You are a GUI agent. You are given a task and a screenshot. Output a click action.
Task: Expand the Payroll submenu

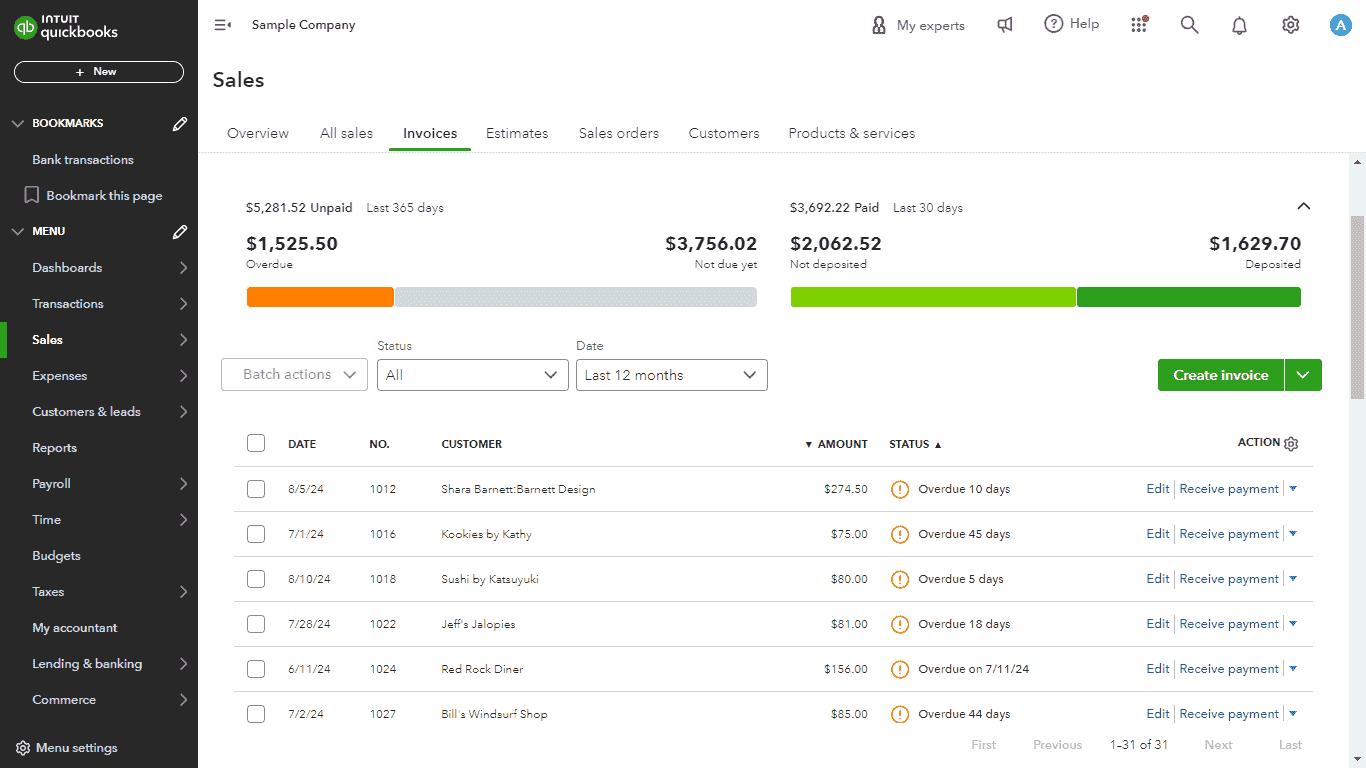tap(183, 484)
